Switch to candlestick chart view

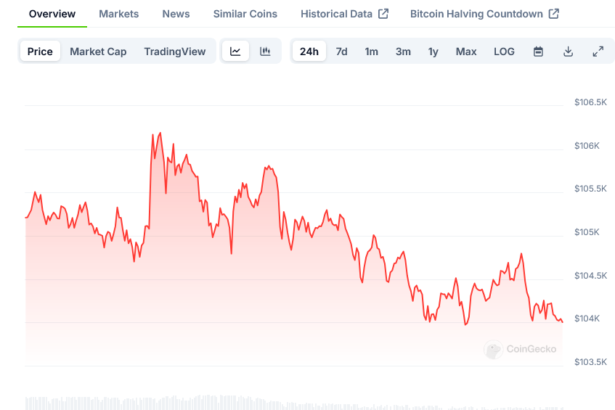point(265,52)
